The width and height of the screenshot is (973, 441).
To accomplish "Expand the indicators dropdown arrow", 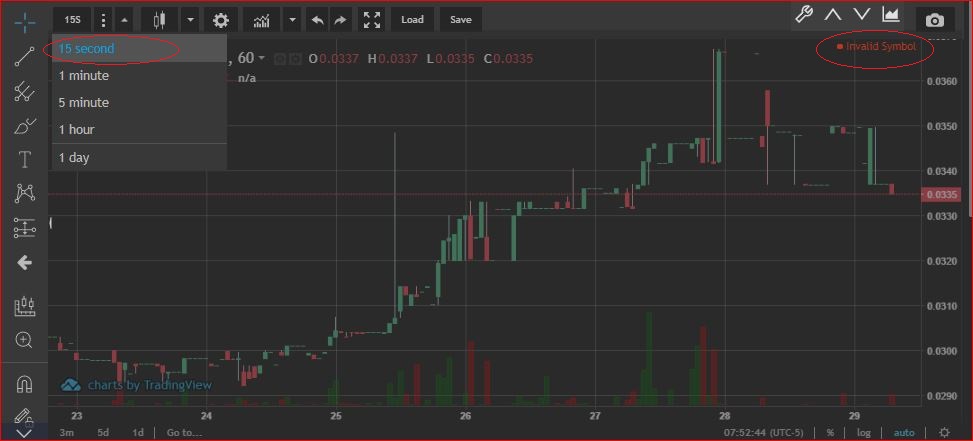I will (x=292, y=20).
